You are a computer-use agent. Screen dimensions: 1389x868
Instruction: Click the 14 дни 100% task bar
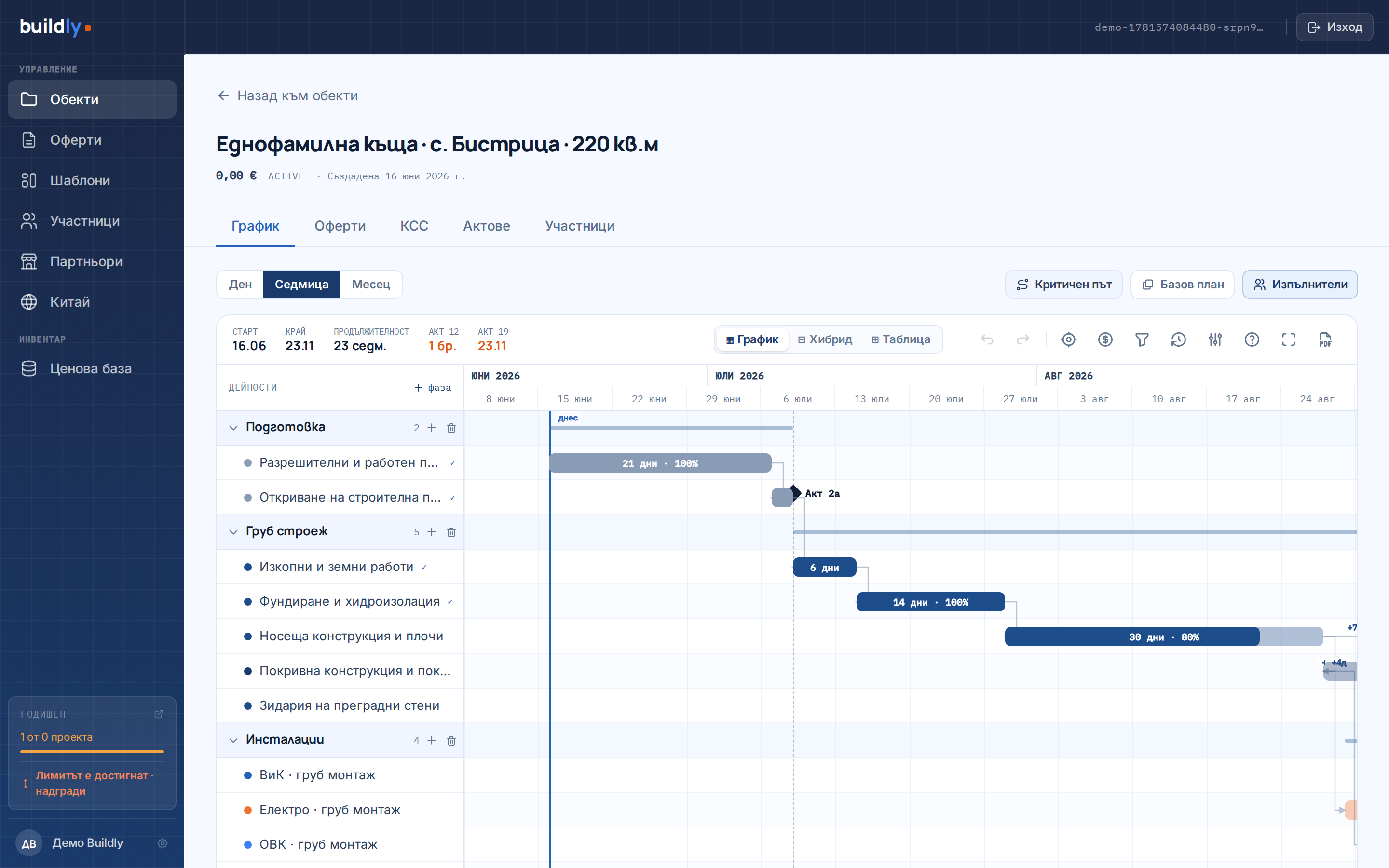point(930,602)
